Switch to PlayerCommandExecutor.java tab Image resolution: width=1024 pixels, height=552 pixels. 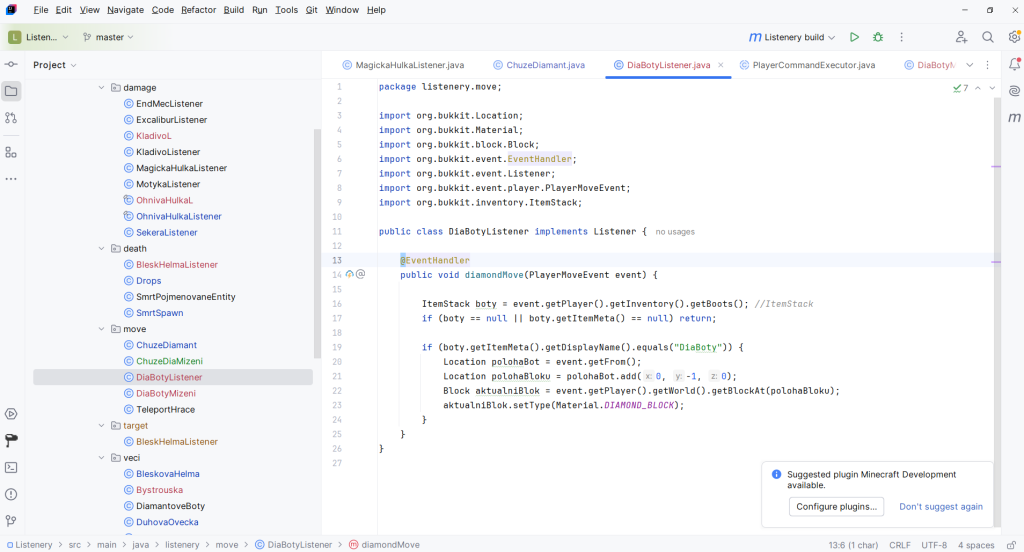807,65
